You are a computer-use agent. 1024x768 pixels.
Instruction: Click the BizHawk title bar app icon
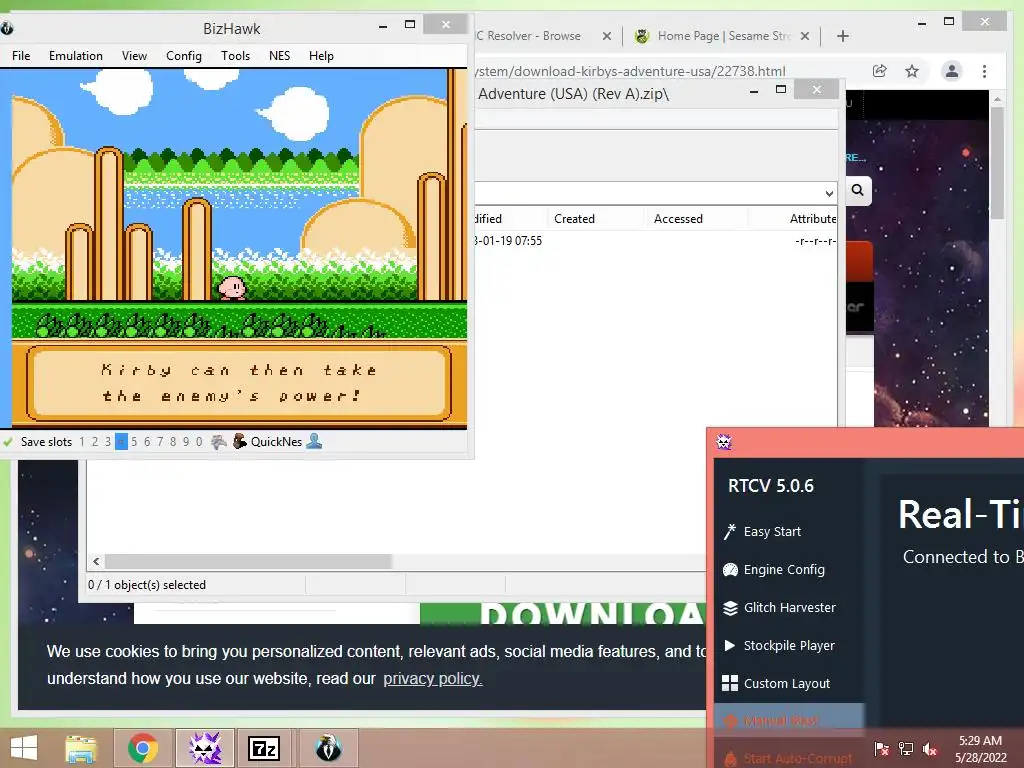click(x=7, y=28)
